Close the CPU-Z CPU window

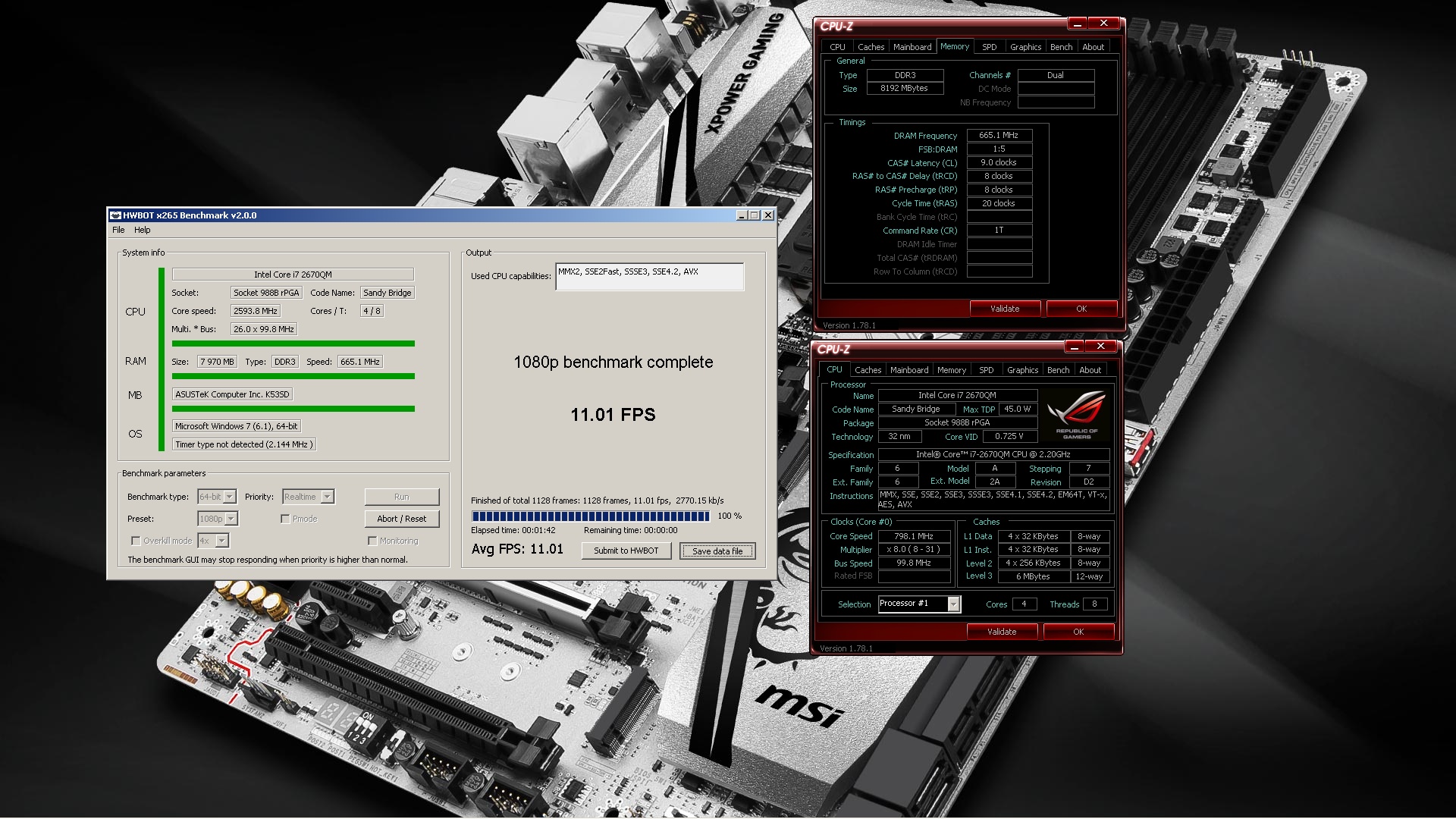coord(1101,347)
